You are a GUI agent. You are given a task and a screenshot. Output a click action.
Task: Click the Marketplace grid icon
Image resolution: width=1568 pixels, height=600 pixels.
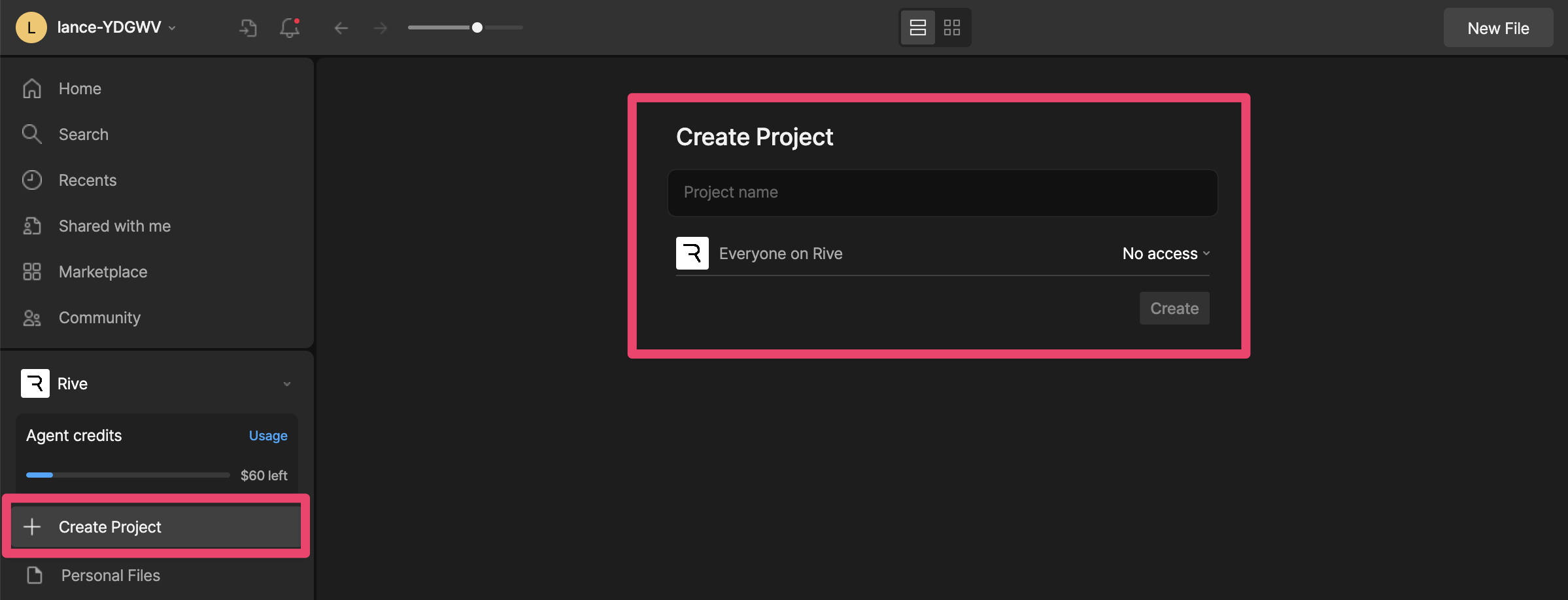point(32,272)
